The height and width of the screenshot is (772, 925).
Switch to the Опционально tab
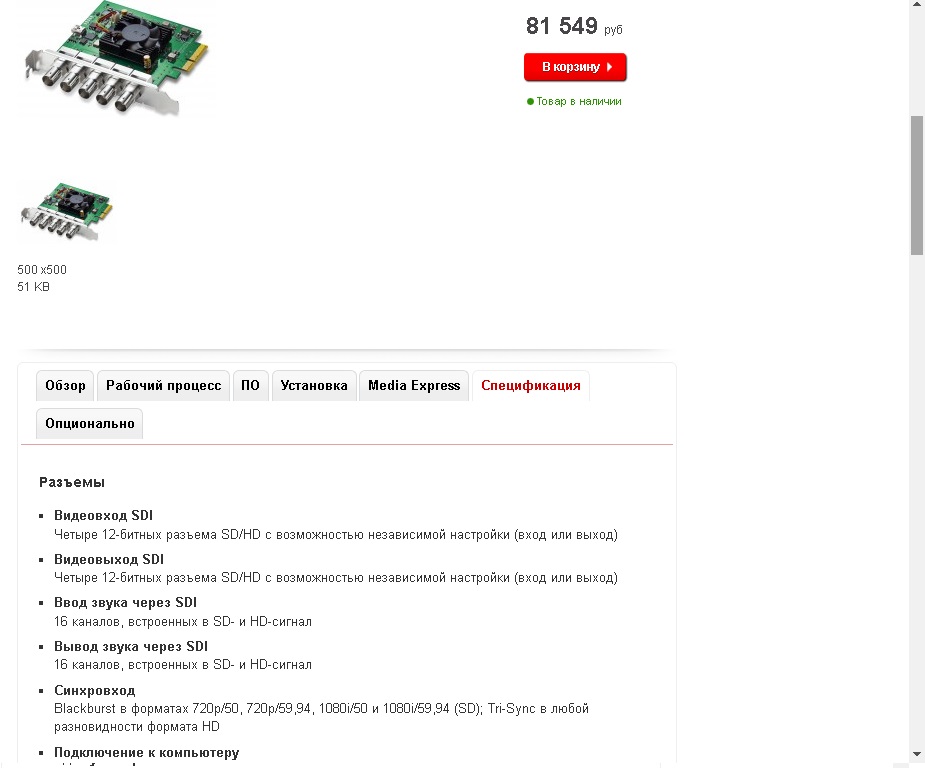click(x=90, y=423)
